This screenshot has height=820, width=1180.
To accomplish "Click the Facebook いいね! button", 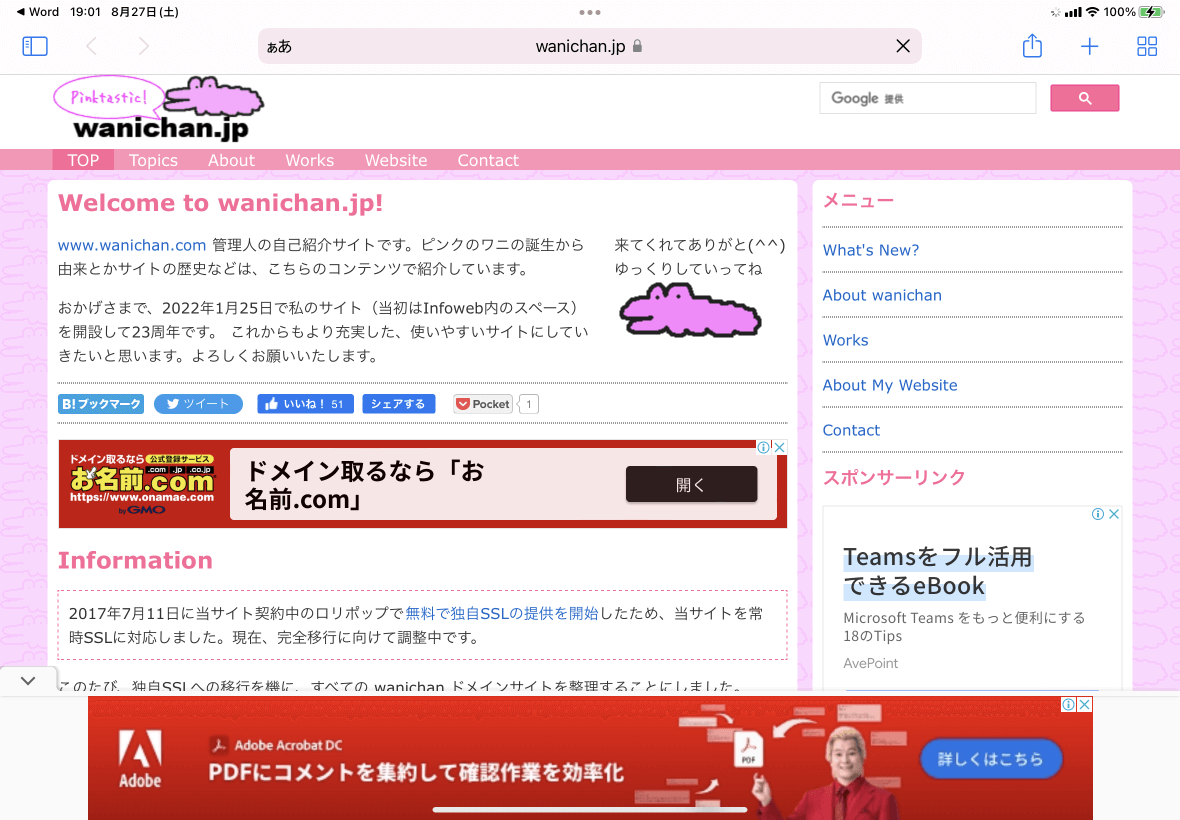I will click(x=306, y=404).
